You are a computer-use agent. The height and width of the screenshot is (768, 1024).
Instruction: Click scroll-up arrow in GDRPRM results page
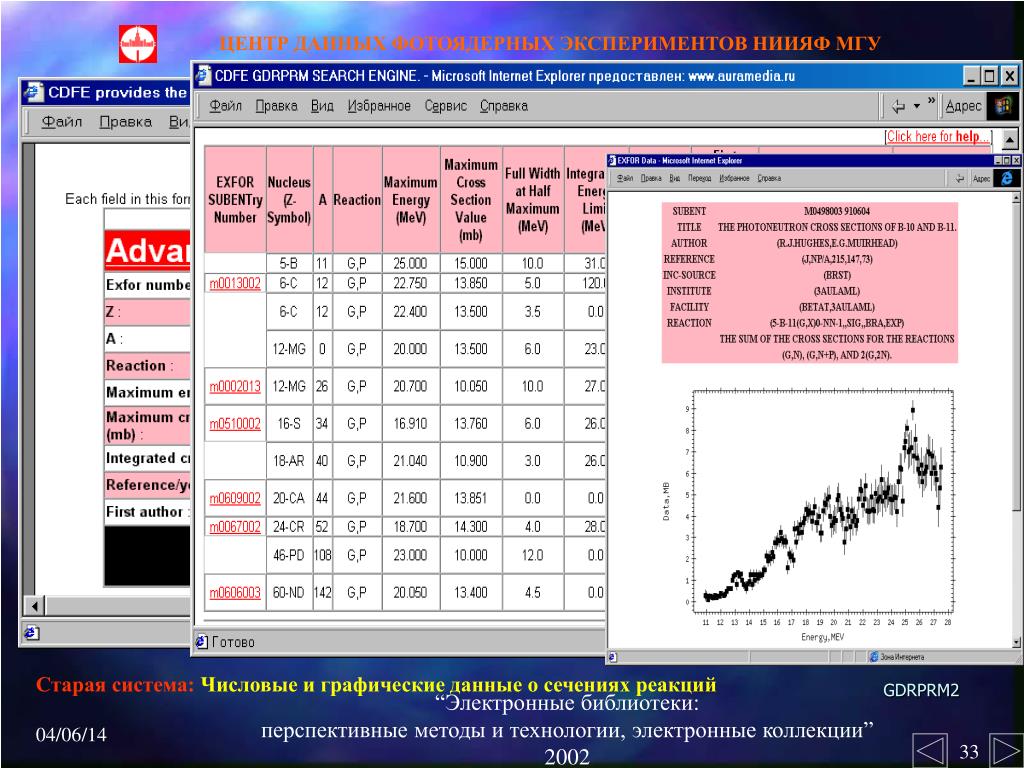(1010, 139)
